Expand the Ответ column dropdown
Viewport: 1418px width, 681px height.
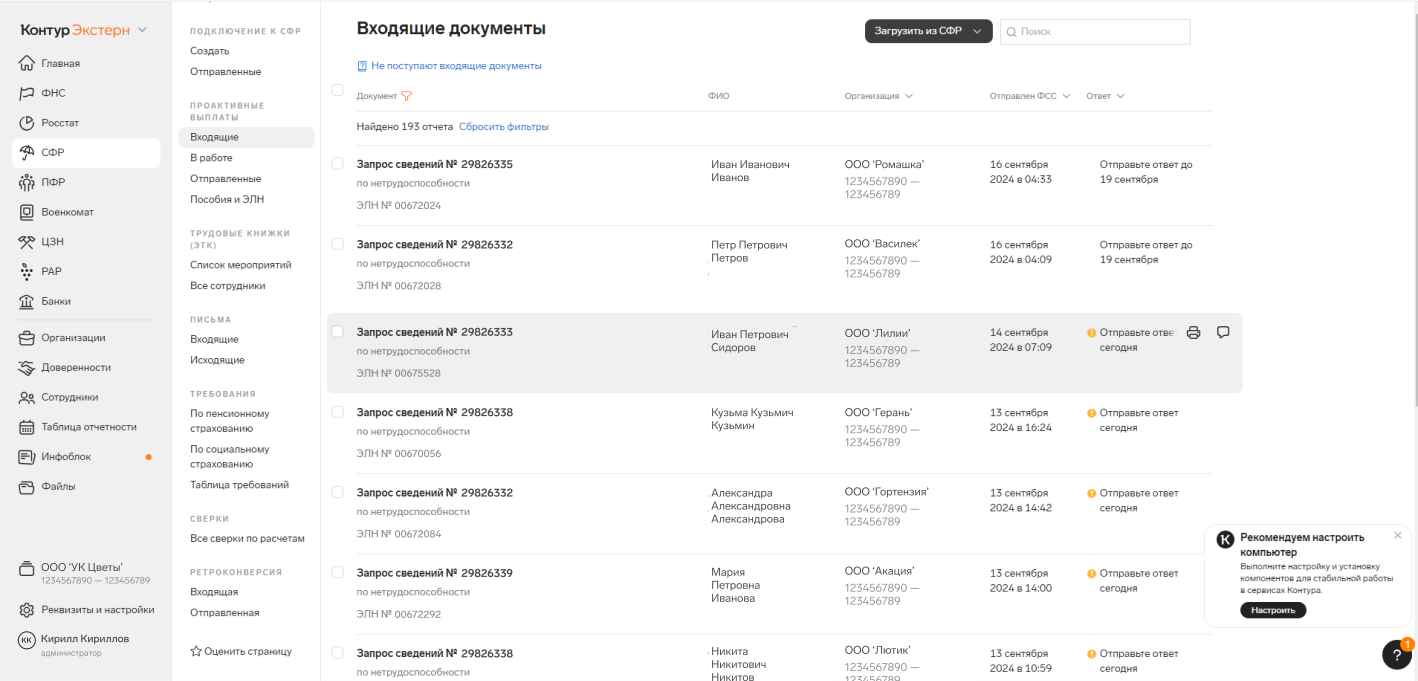(x=1105, y=96)
